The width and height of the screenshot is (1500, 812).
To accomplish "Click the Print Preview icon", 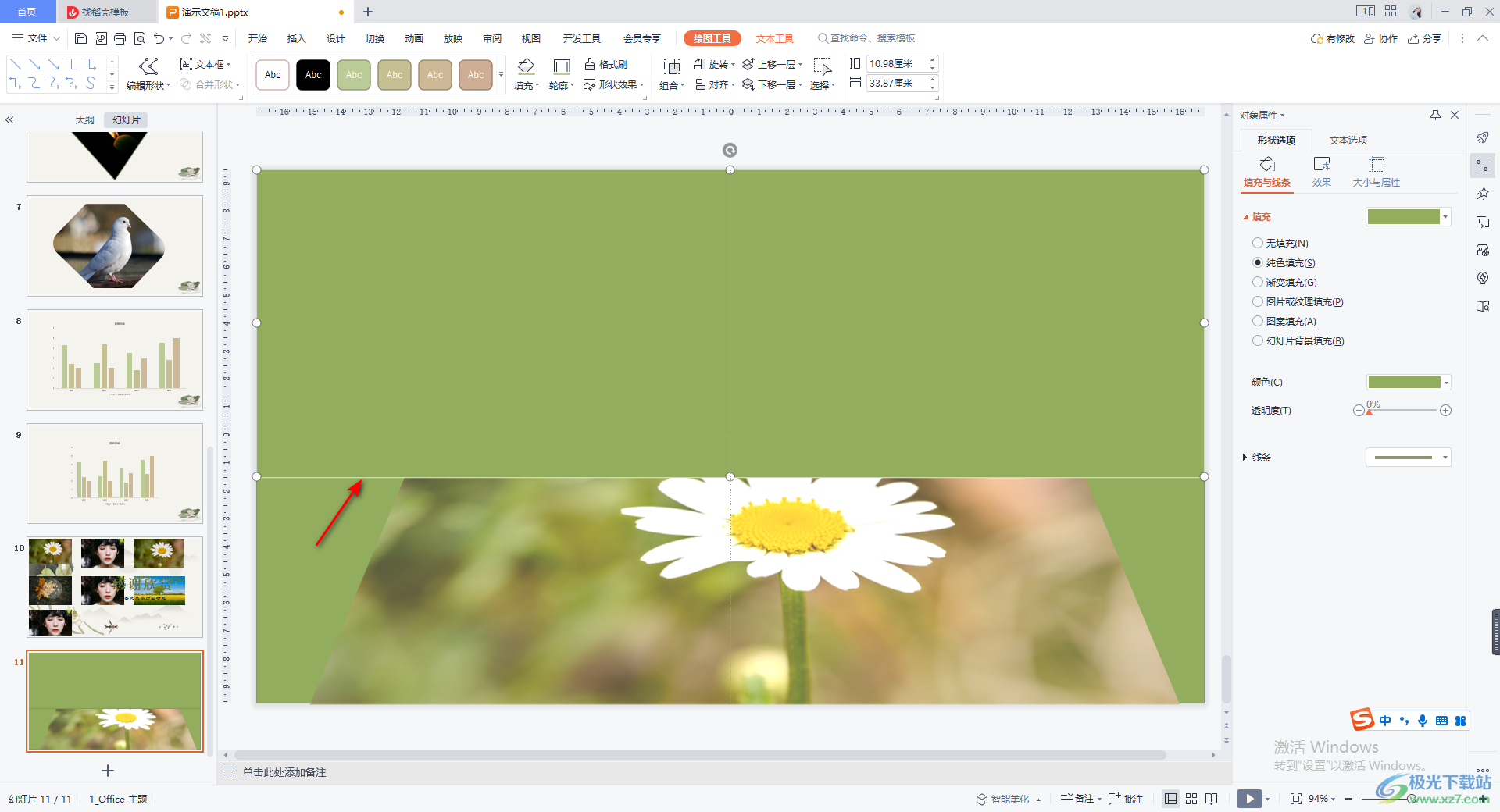I will click(x=140, y=38).
